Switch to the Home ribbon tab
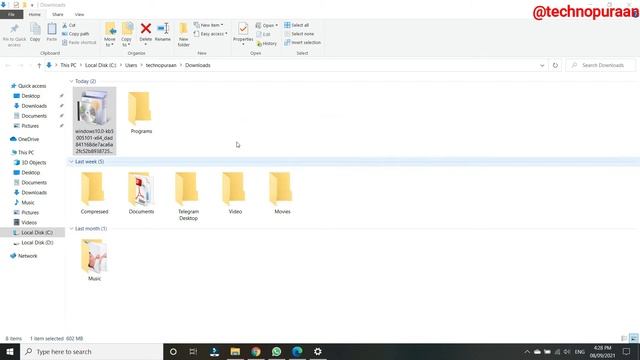Image resolution: width=640 pixels, height=360 pixels. [x=35, y=14]
